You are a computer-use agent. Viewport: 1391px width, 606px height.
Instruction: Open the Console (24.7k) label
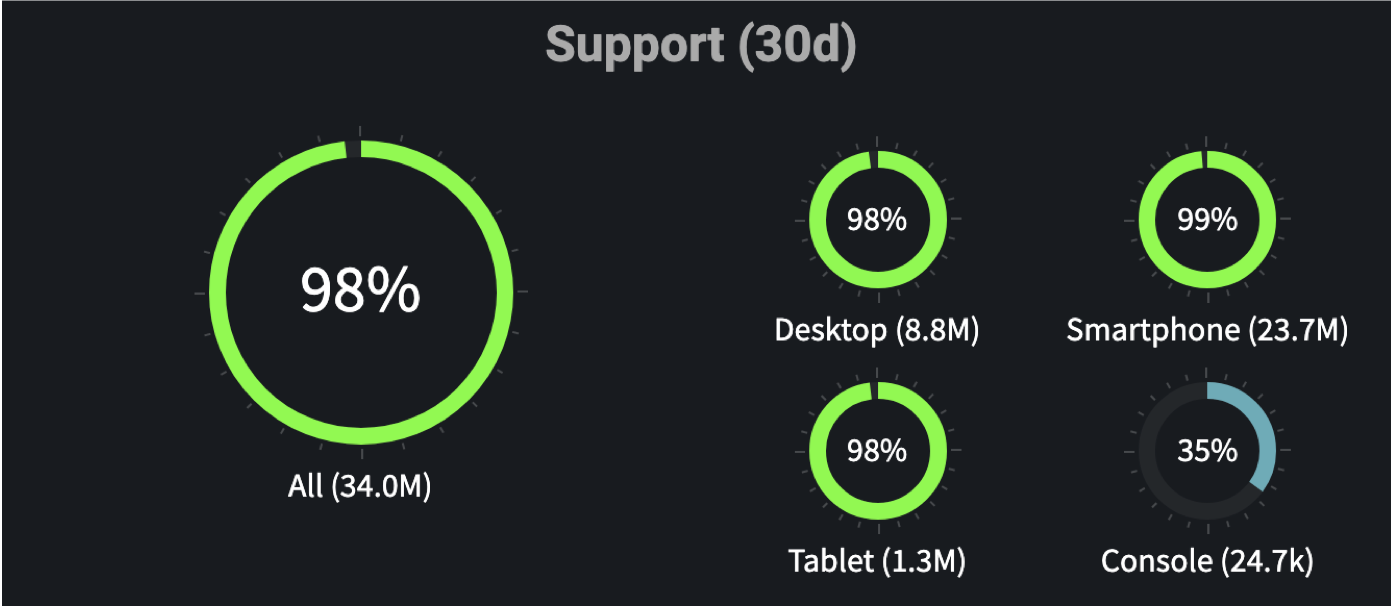1207,561
